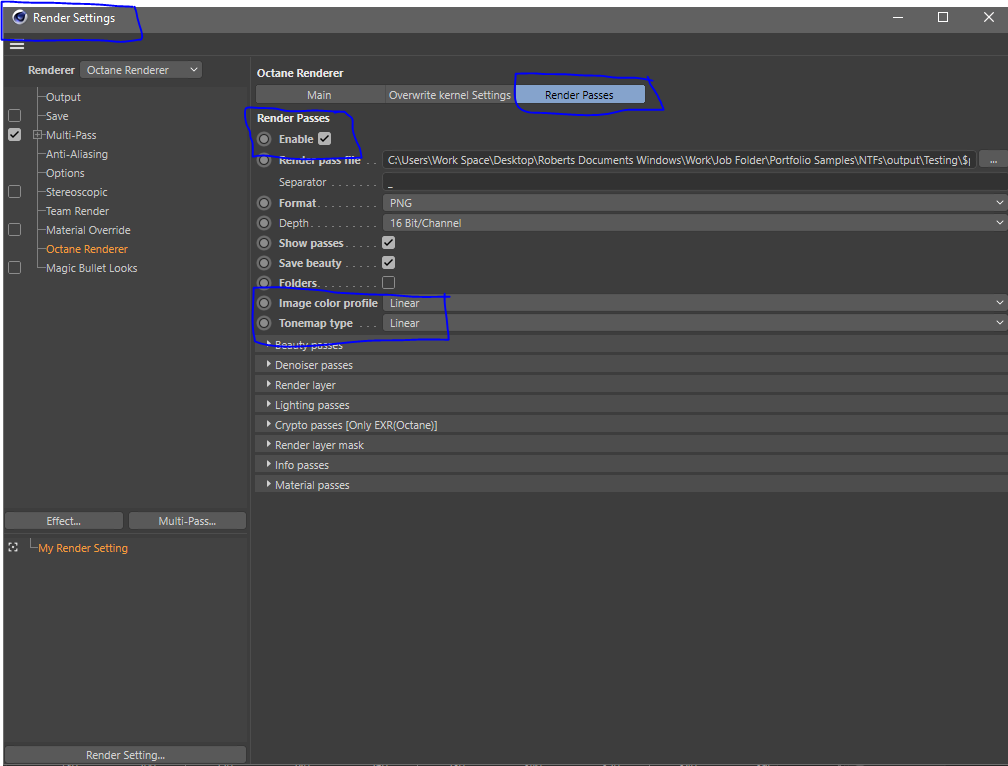Expand the Render layer mask section

tap(268, 444)
